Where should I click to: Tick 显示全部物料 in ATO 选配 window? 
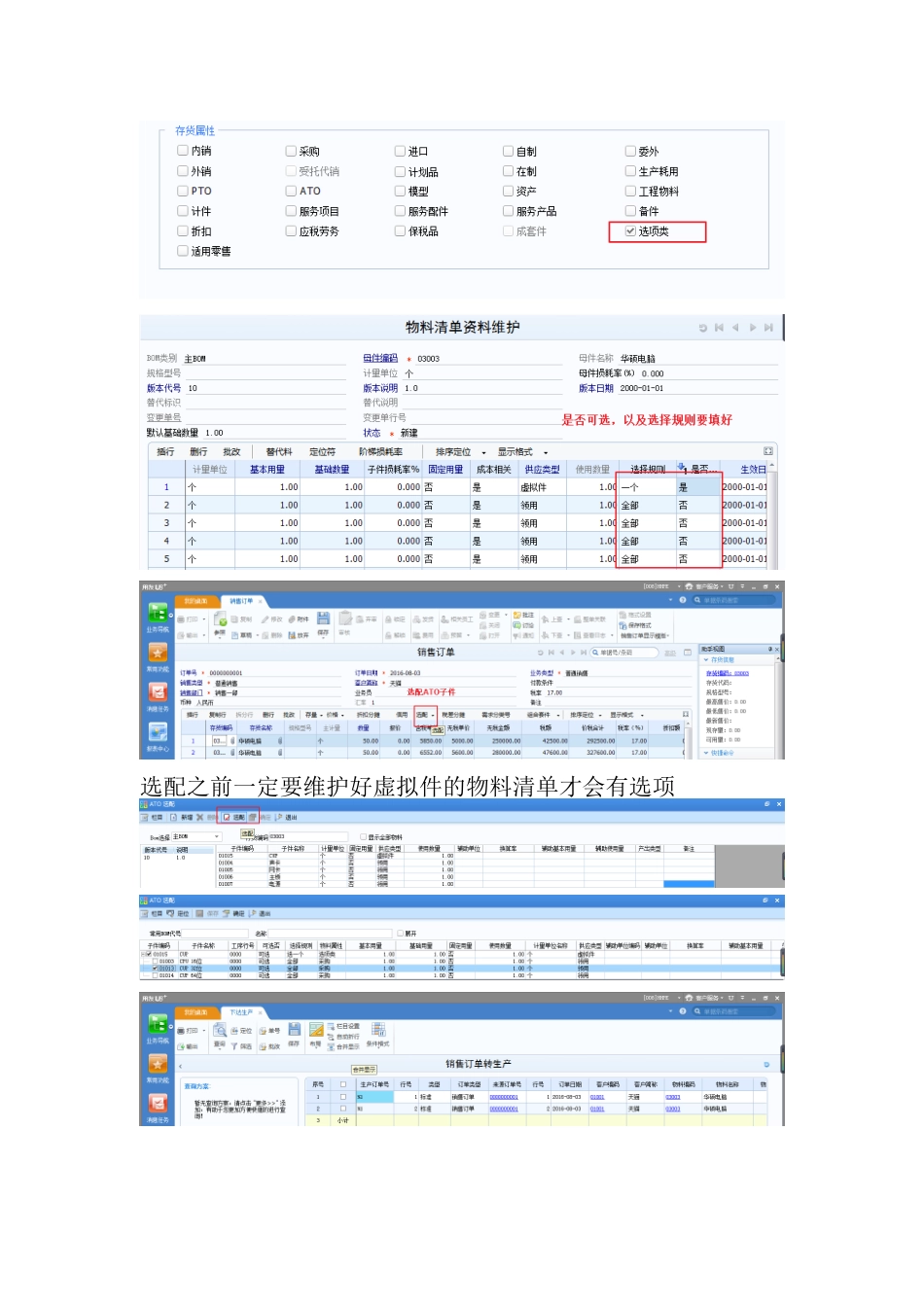coord(363,836)
